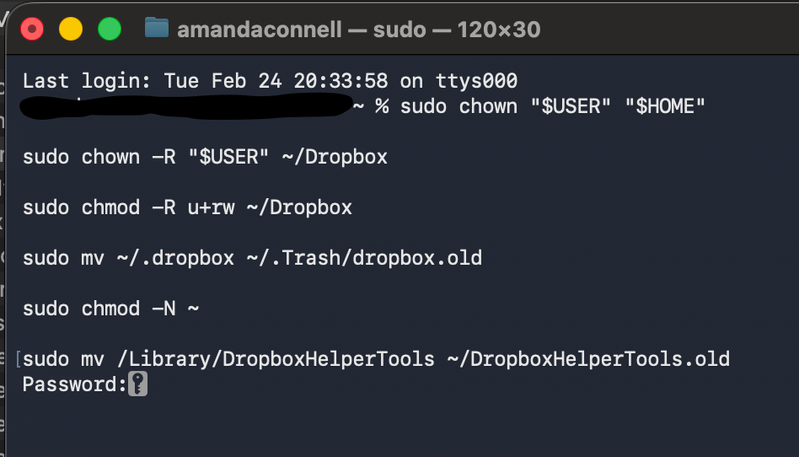
Task: Click the blacked-out redacted prompt area
Action: click(190, 103)
